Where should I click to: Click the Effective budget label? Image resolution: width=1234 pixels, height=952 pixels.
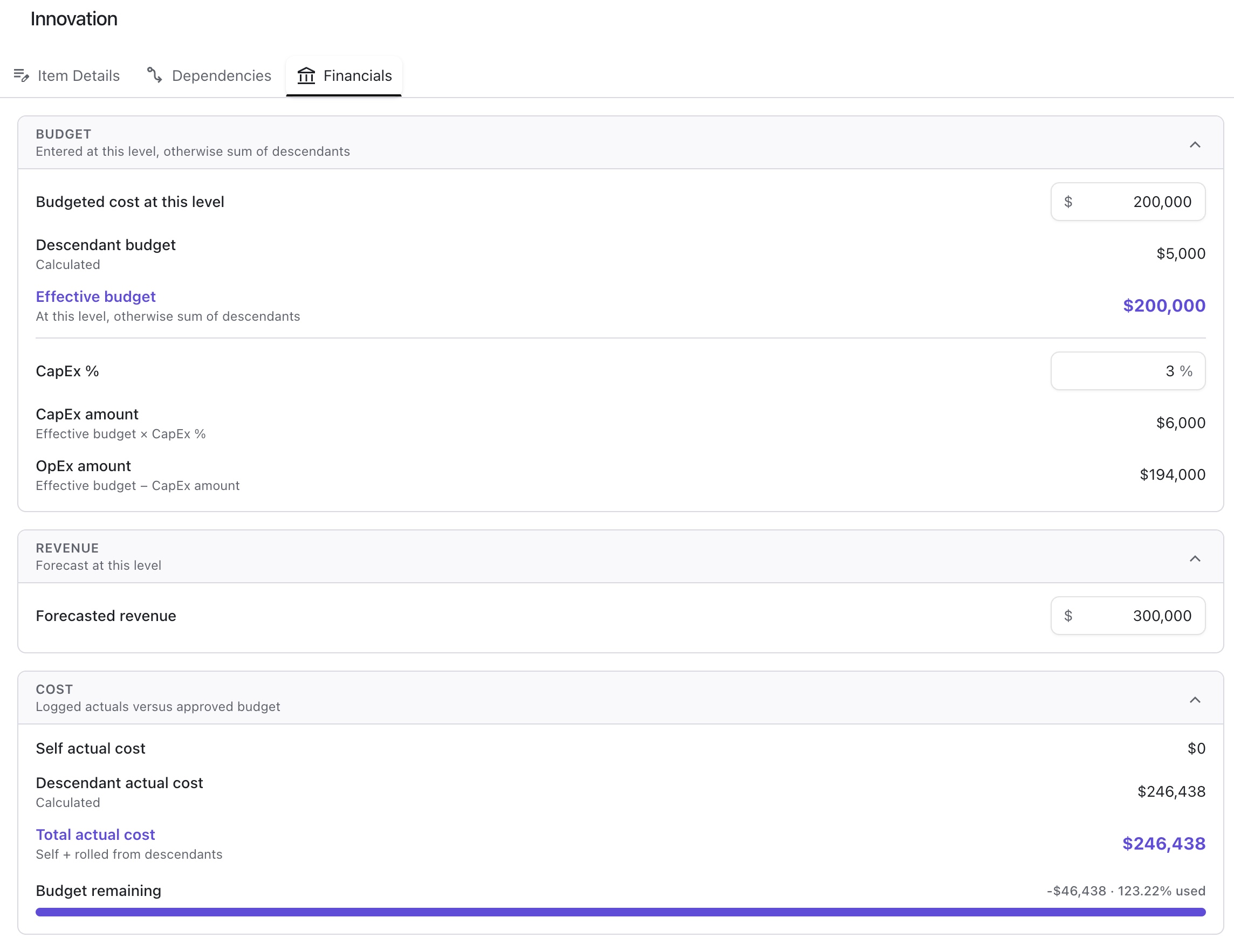click(95, 296)
